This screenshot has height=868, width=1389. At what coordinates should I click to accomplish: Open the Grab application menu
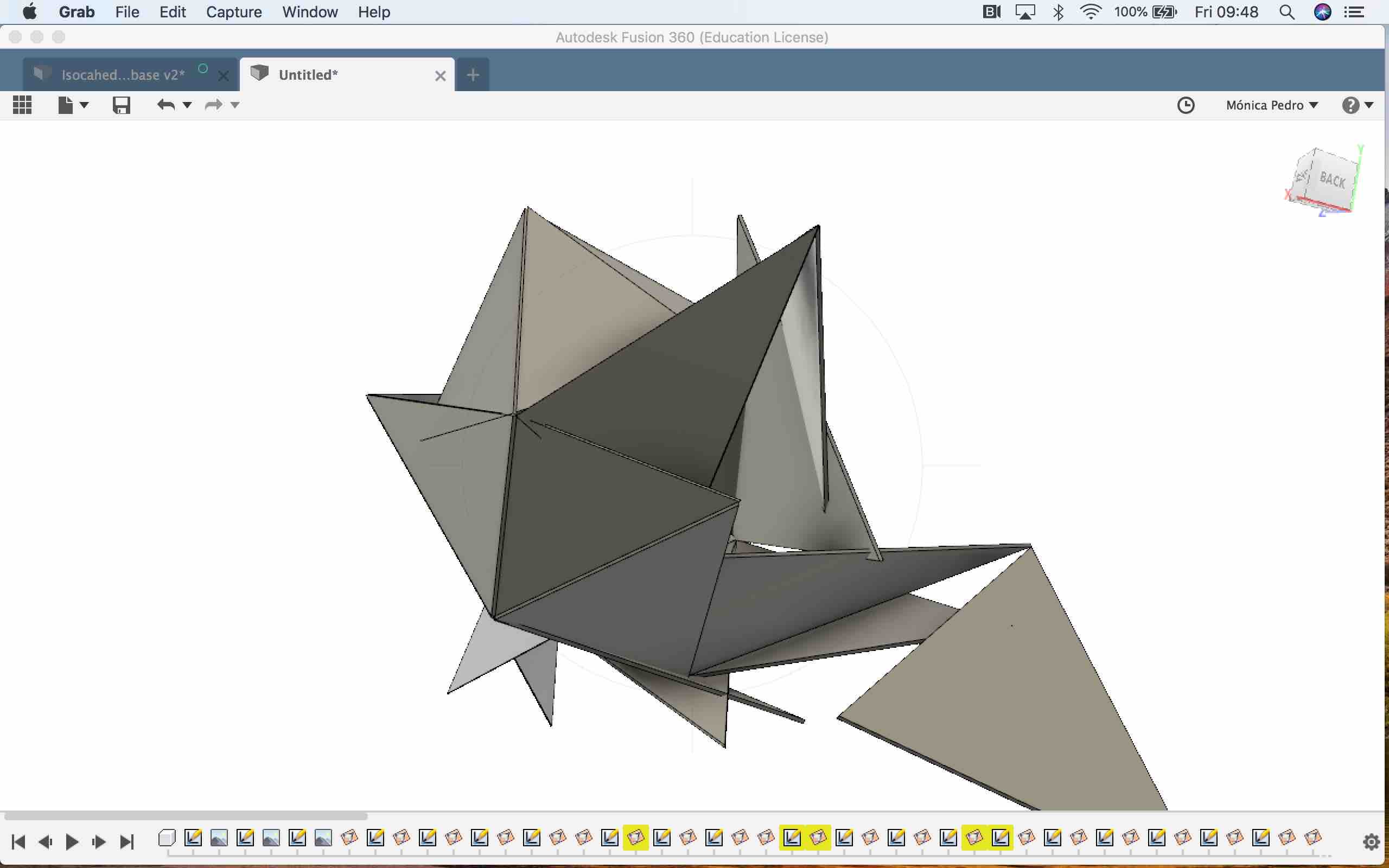click(x=77, y=12)
